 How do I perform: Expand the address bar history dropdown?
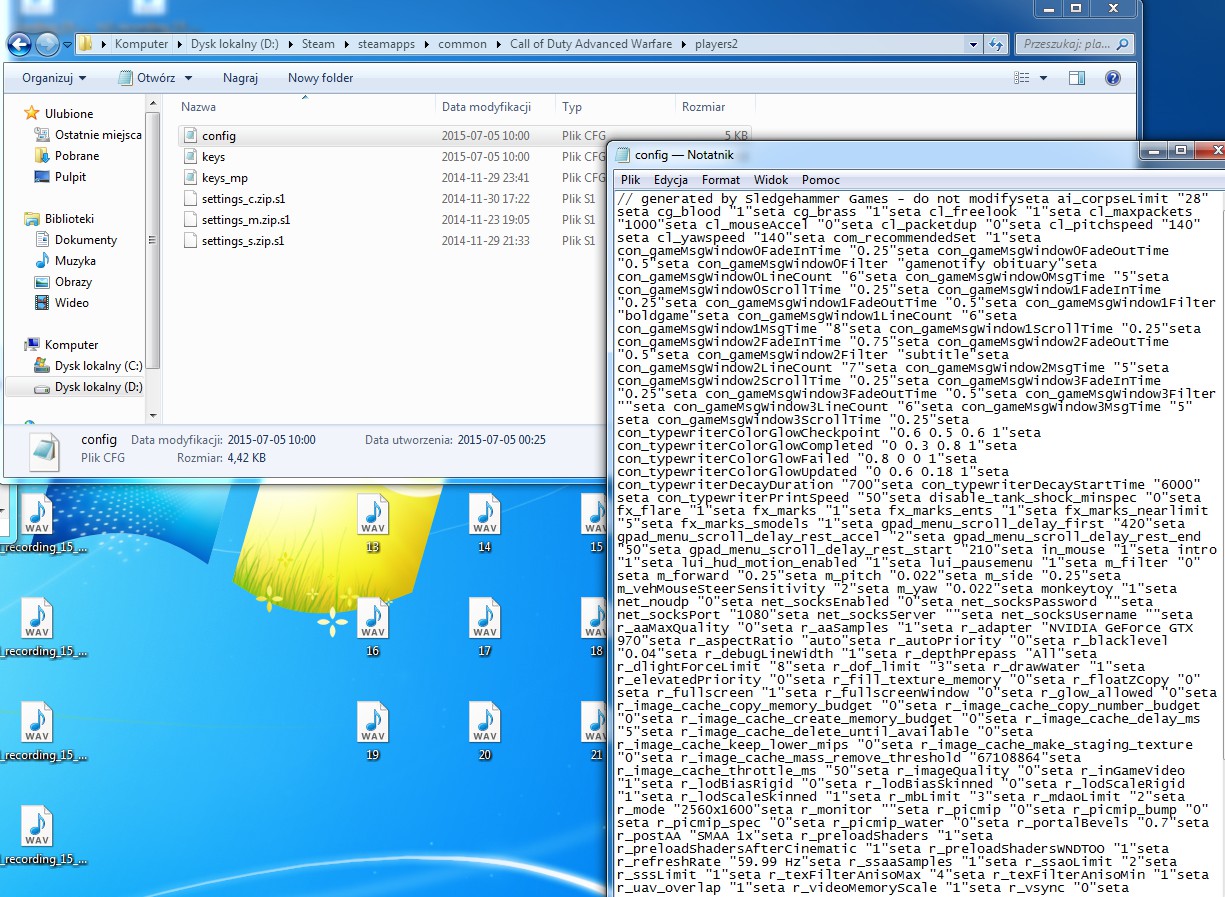click(972, 44)
